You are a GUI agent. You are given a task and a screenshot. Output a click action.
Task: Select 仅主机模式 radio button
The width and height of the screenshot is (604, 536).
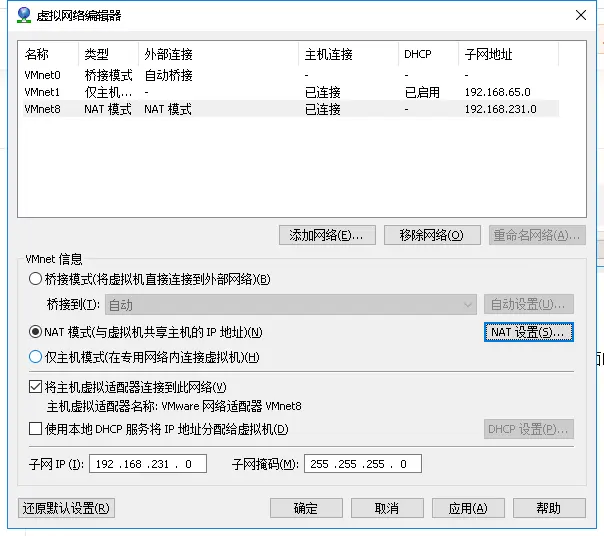click(x=35, y=357)
